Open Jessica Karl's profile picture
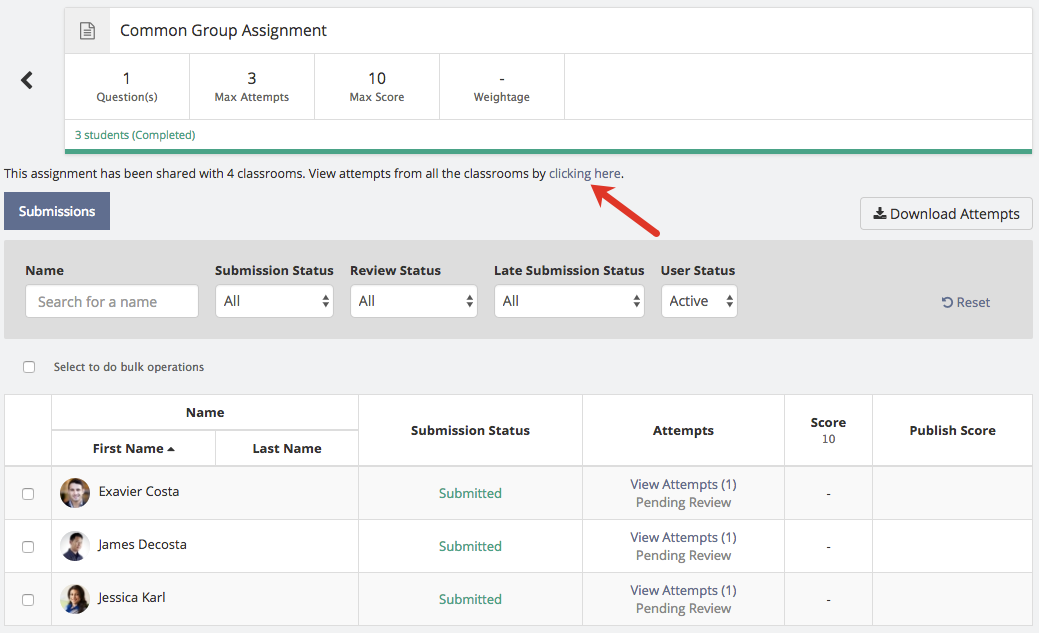This screenshot has width=1039, height=633. (x=75, y=599)
